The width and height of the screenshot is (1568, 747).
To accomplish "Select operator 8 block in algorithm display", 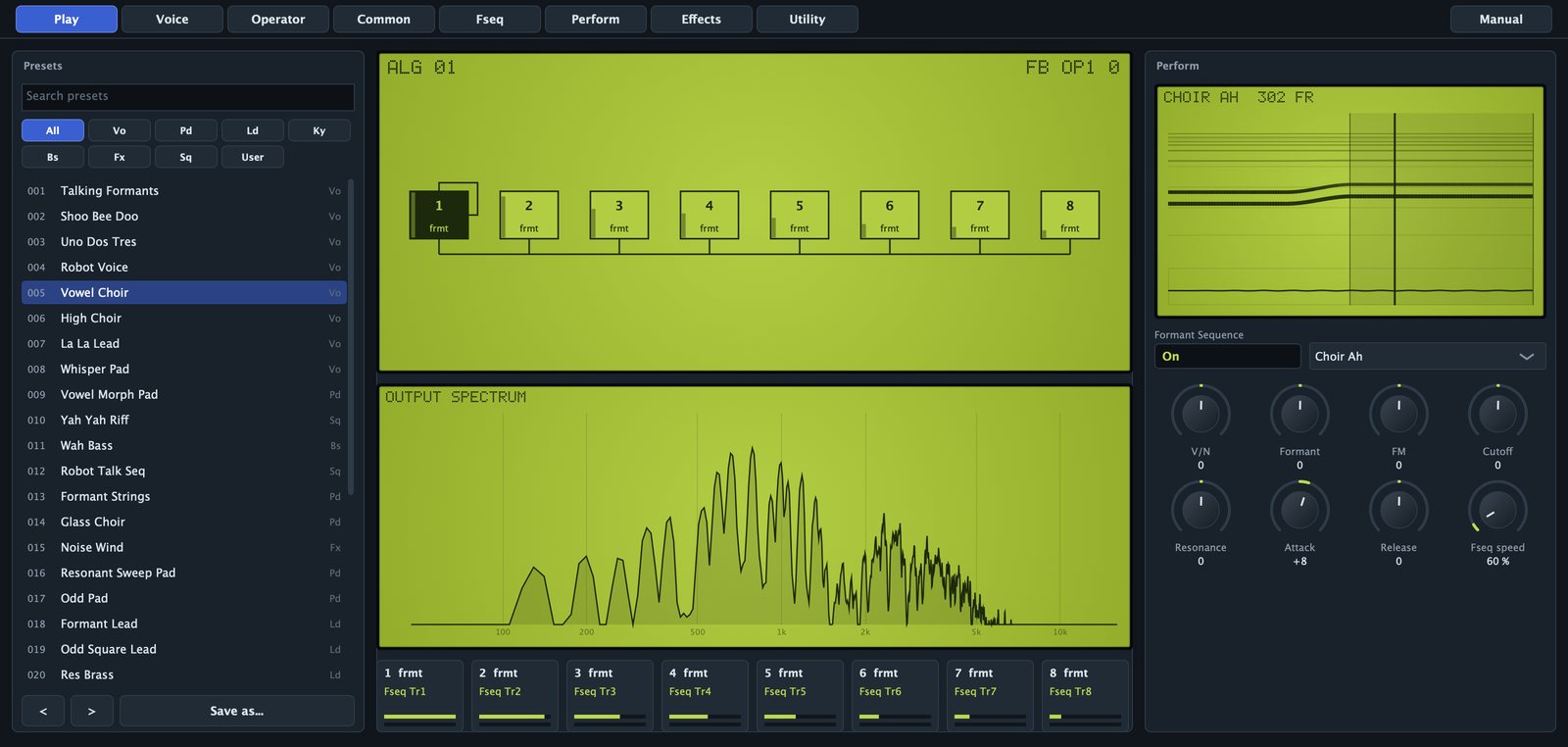I will (1070, 215).
